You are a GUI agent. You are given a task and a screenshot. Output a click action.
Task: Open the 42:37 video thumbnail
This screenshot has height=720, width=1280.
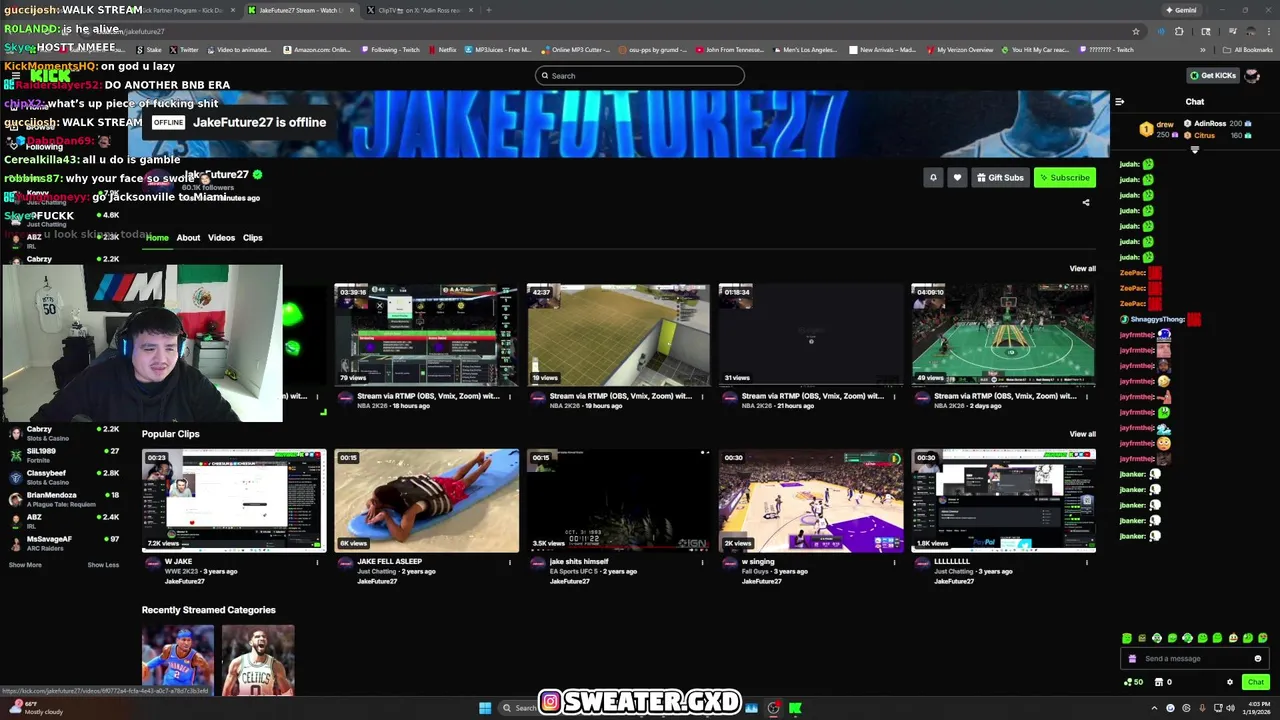pos(619,334)
